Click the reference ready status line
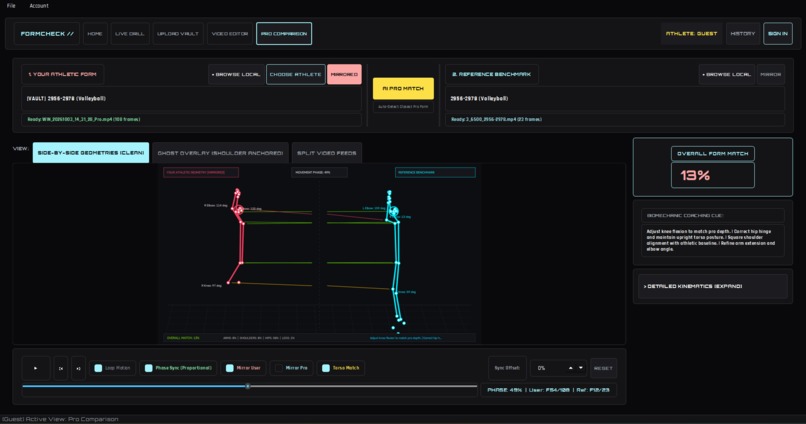 (615, 119)
